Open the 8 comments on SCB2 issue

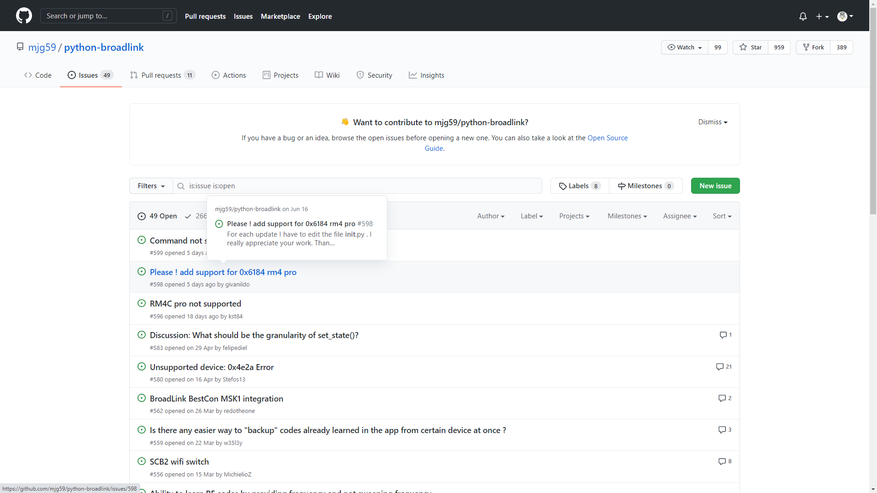point(725,462)
